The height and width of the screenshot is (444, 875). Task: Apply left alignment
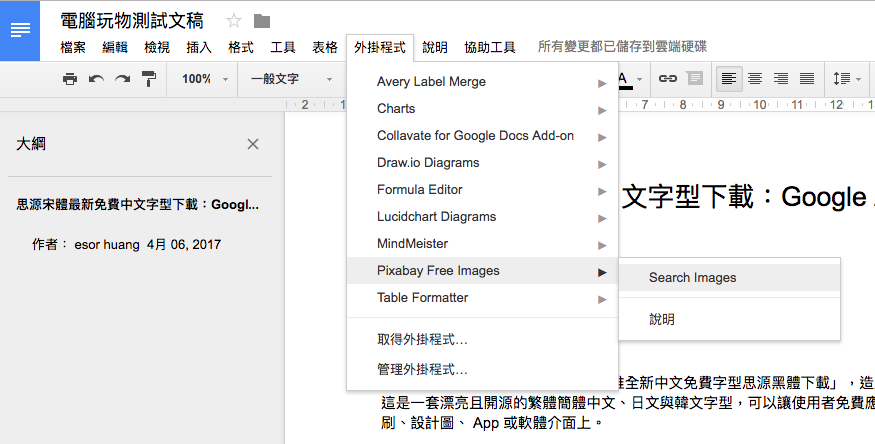coord(729,79)
